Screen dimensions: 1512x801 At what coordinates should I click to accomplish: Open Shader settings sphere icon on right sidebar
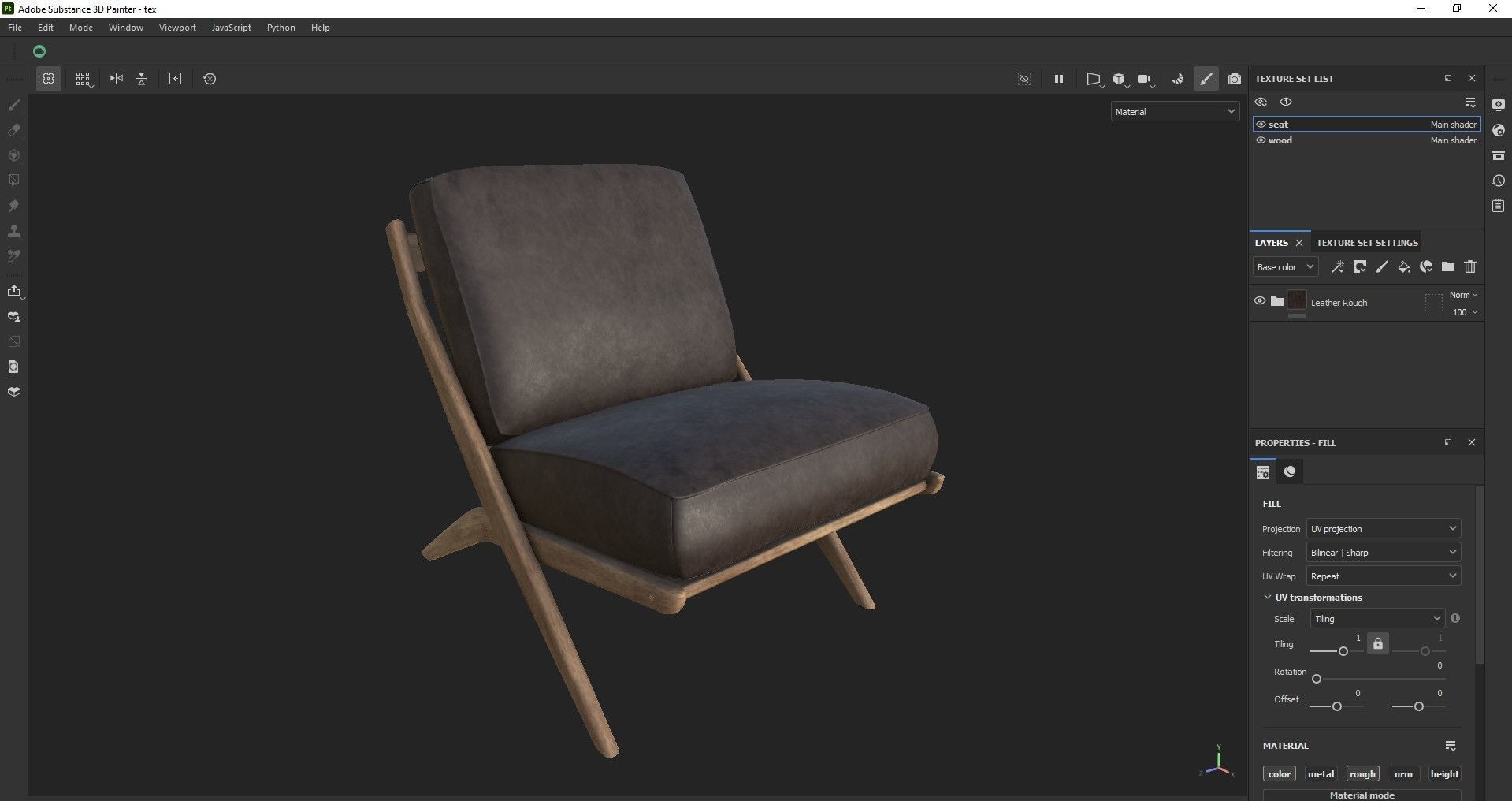coord(1499,130)
